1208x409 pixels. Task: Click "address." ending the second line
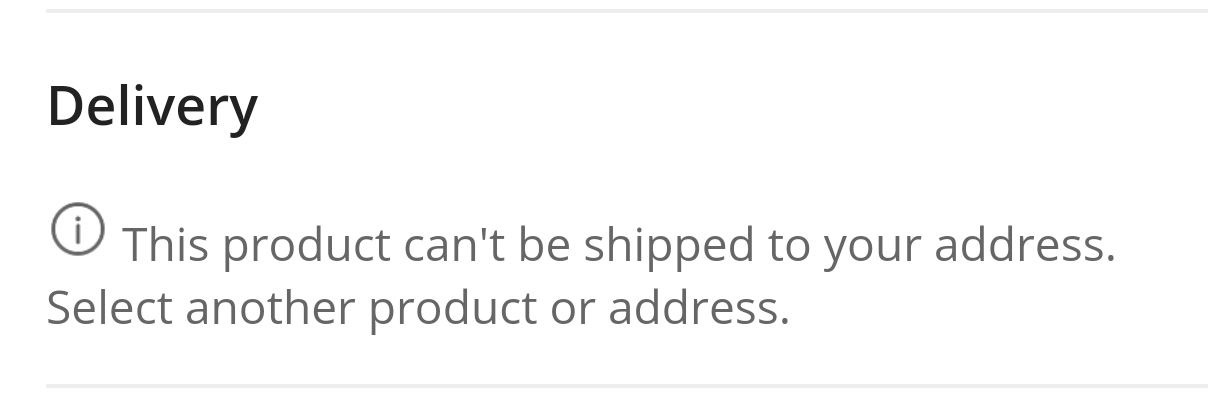699,308
